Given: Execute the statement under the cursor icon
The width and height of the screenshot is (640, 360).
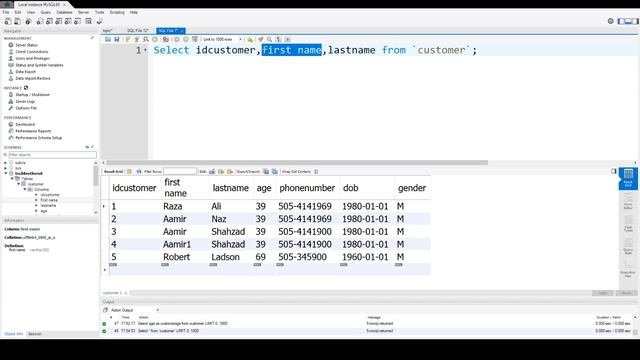Looking at the screenshot, I should coord(137,40).
